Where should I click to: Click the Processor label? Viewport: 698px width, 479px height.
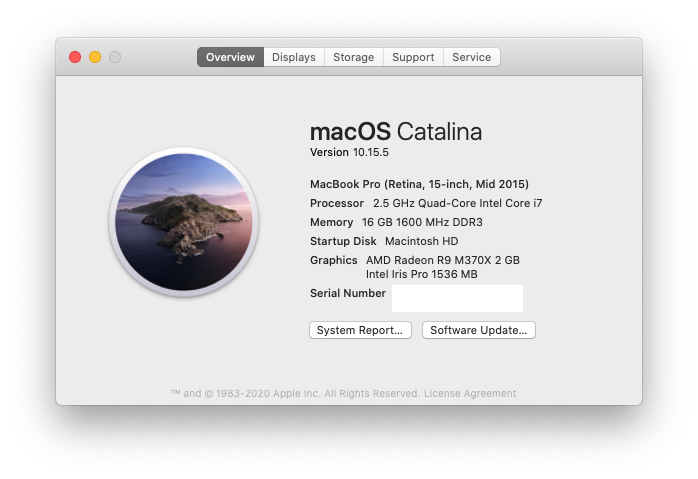[x=337, y=203]
